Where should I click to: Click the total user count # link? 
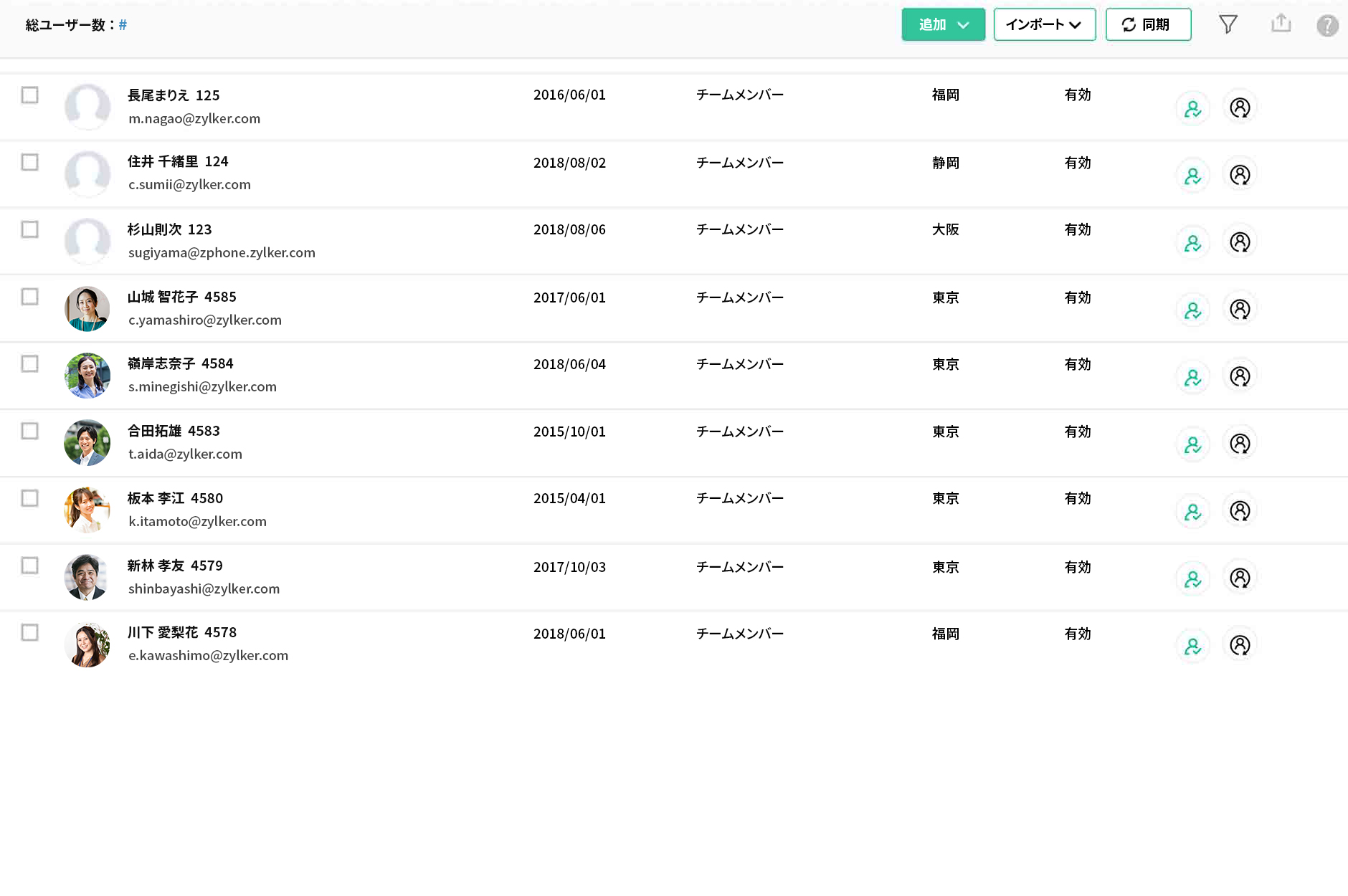(123, 25)
